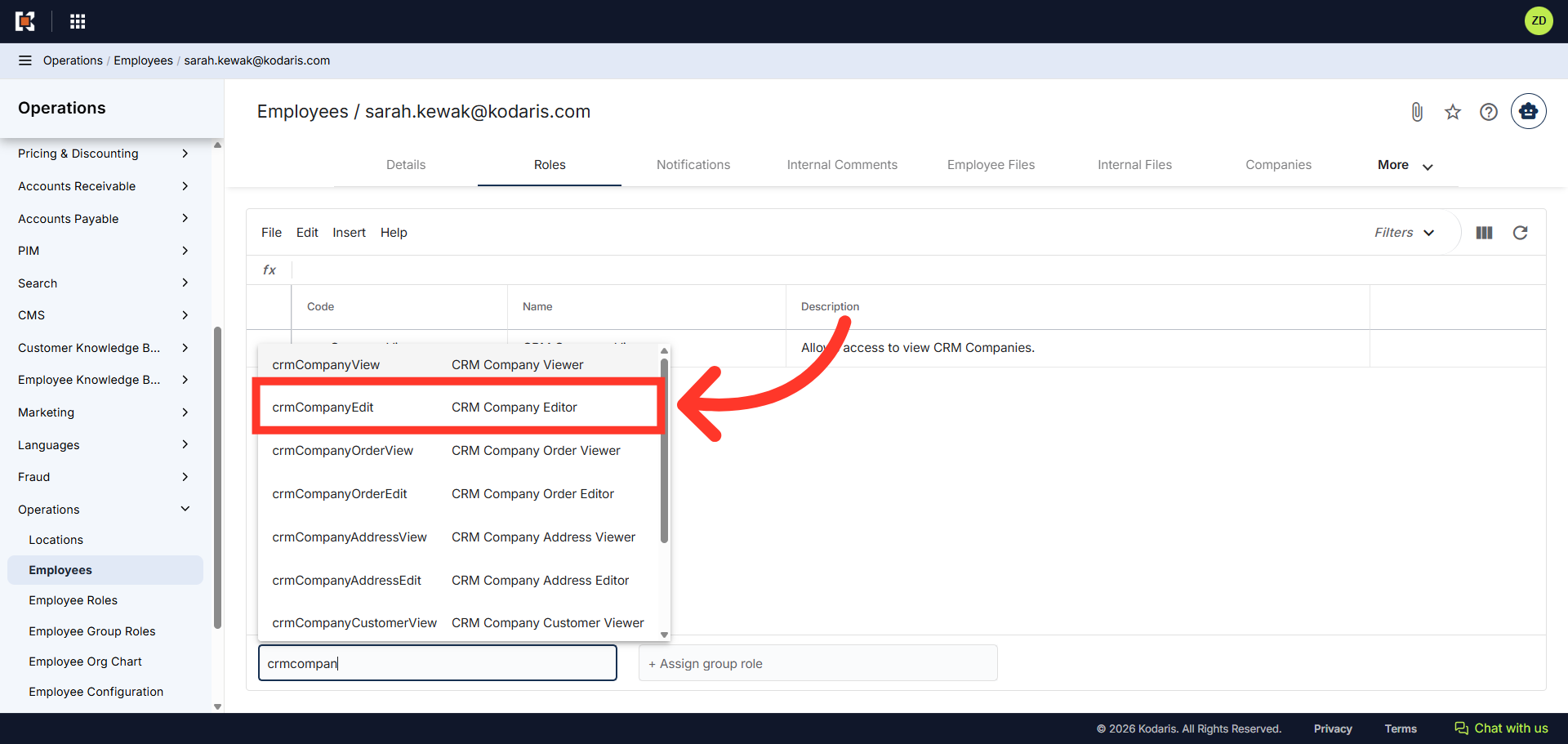1568x744 pixels.
Task: Expand the More tabs dropdown
Action: pos(1405,165)
